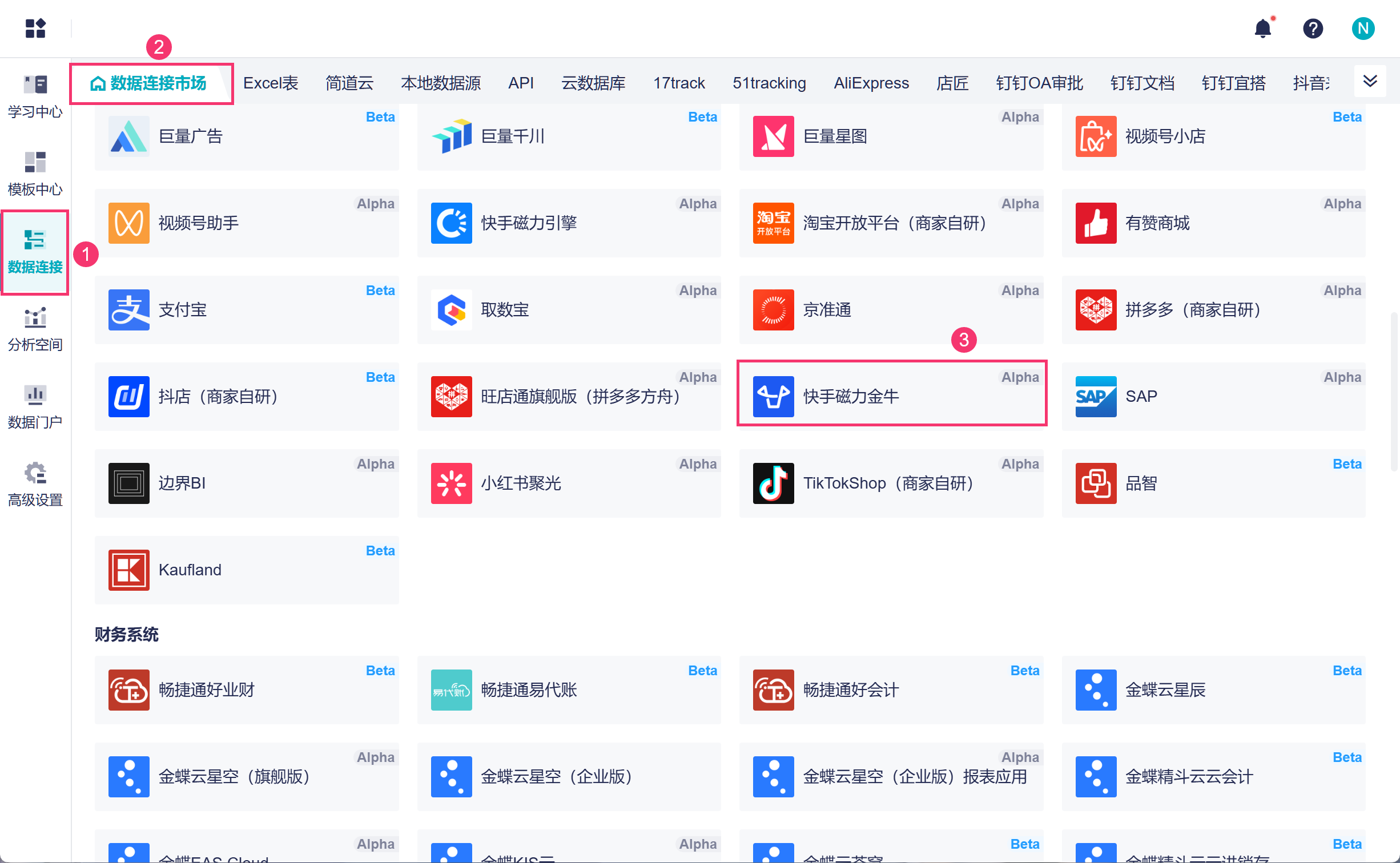Image resolution: width=1400 pixels, height=863 pixels.
Task: Click the 畅捷通易代账 connector icon
Action: tap(452, 690)
